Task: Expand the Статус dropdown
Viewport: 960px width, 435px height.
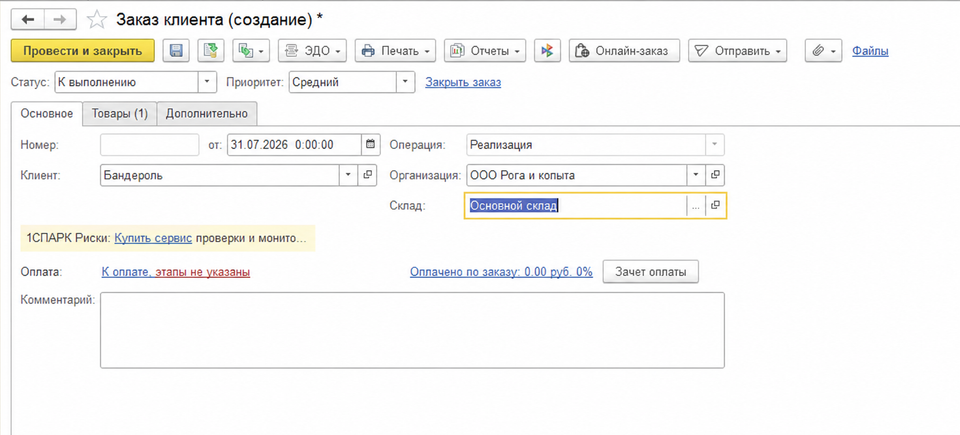Action: [x=208, y=82]
